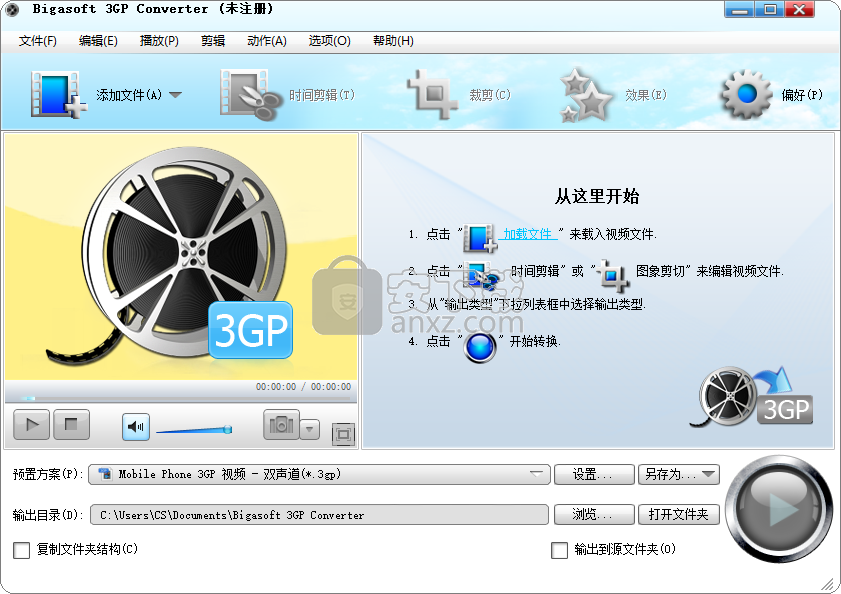The width and height of the screenshot is (841, 594).
Task: Click the 加载文件 link
Action: (x=528, y=234)
